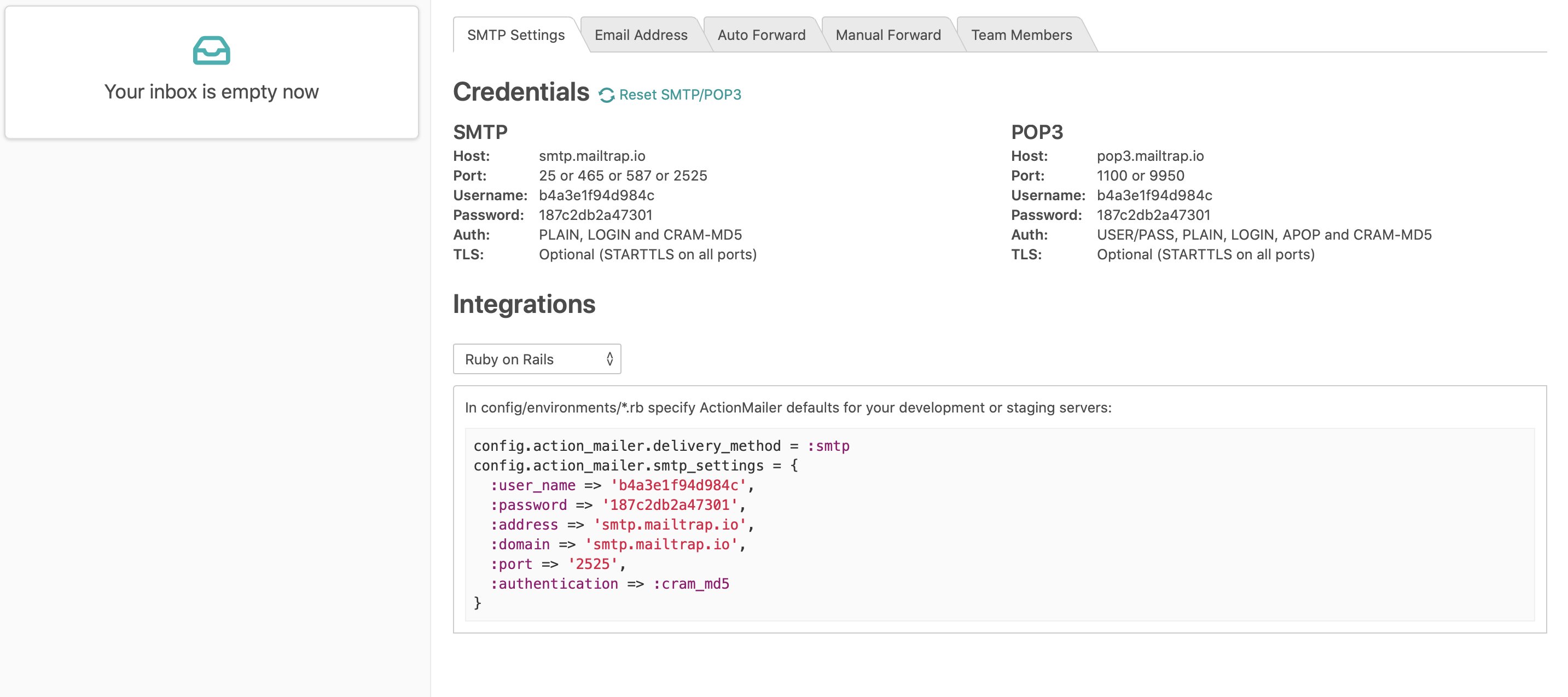Screen dimensions: 1568x697
Task: Open the Ruby on Rails integration dropdown
Action: click(537, 359)
